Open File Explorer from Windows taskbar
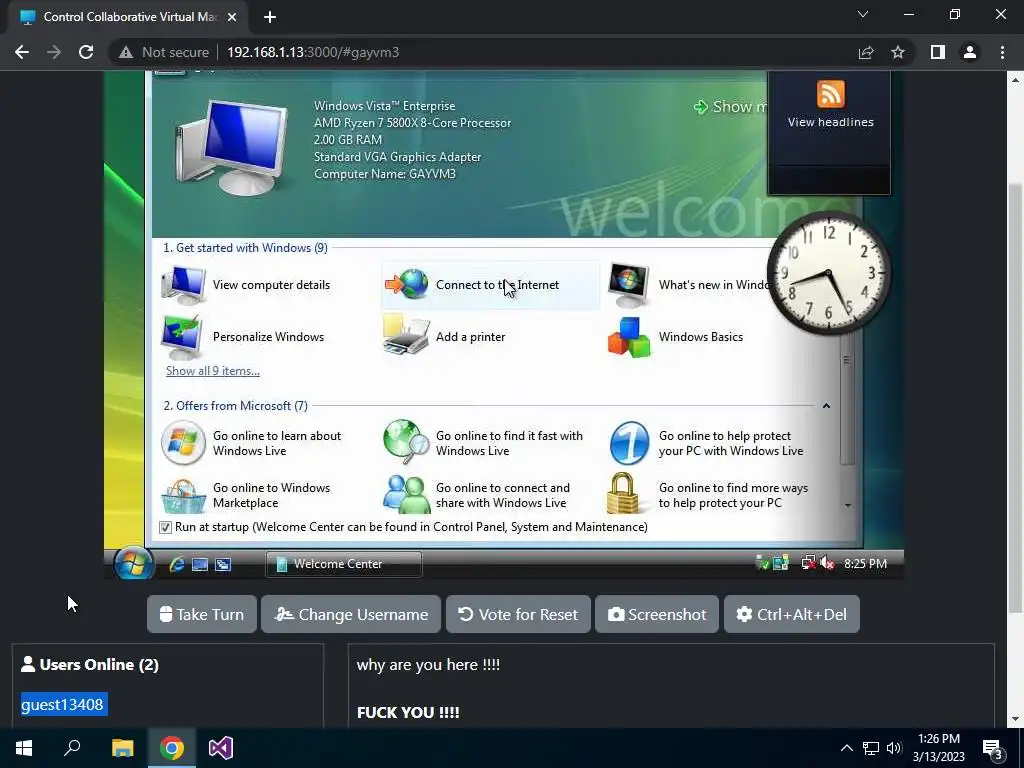 (122, 748)
